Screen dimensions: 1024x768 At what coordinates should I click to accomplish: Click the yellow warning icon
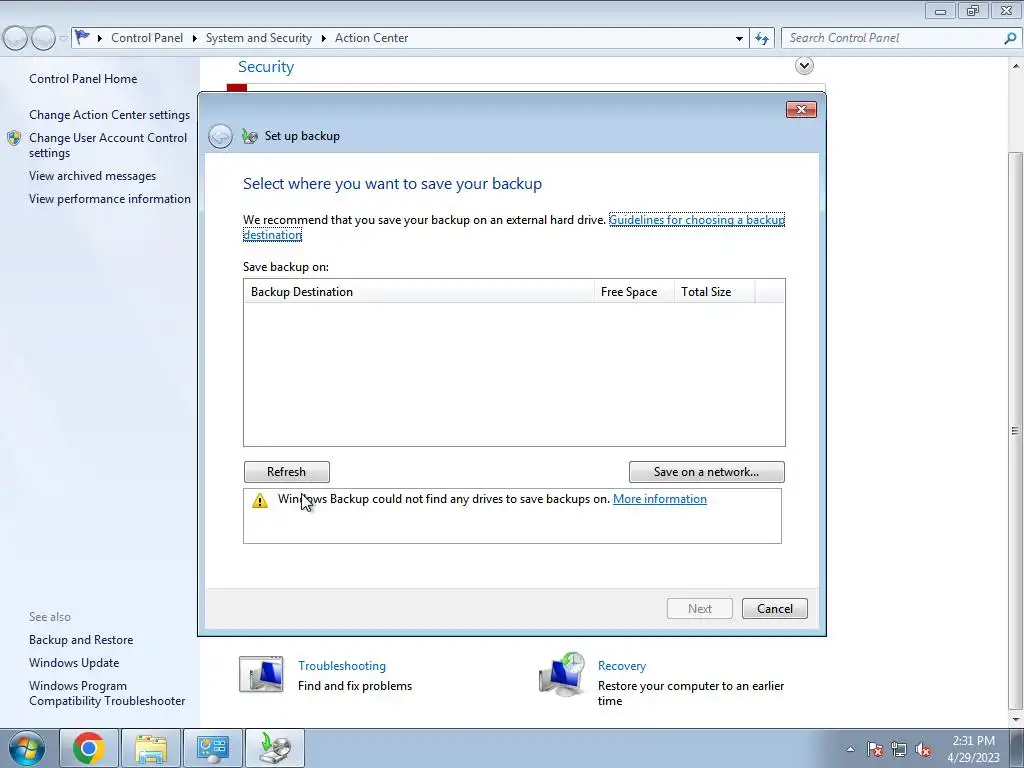coord(260,500)
